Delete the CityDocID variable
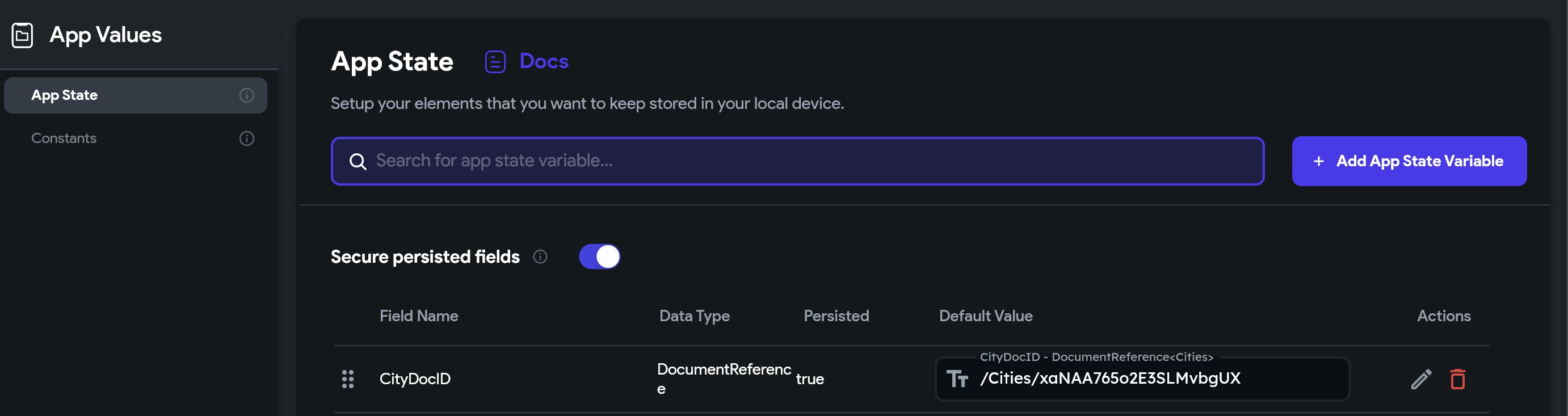The width and height of the screenshot is (1568, 416). (x=1457, y=379)
